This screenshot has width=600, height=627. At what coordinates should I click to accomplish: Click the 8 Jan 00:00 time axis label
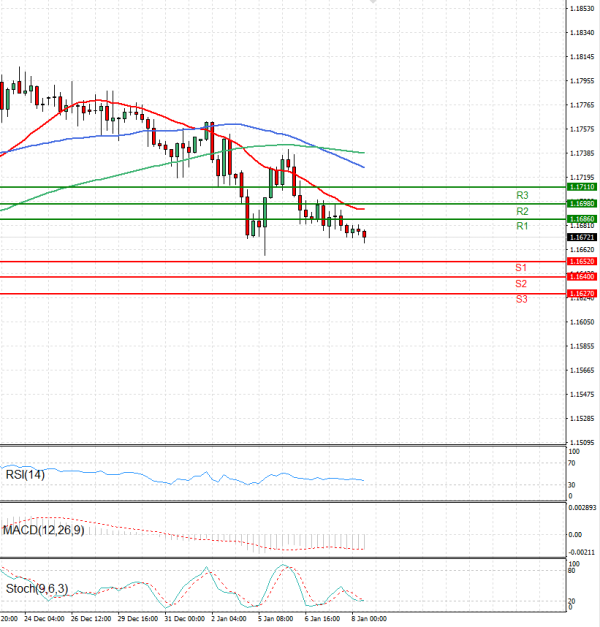pyautogui.click(x=368, y=619)
